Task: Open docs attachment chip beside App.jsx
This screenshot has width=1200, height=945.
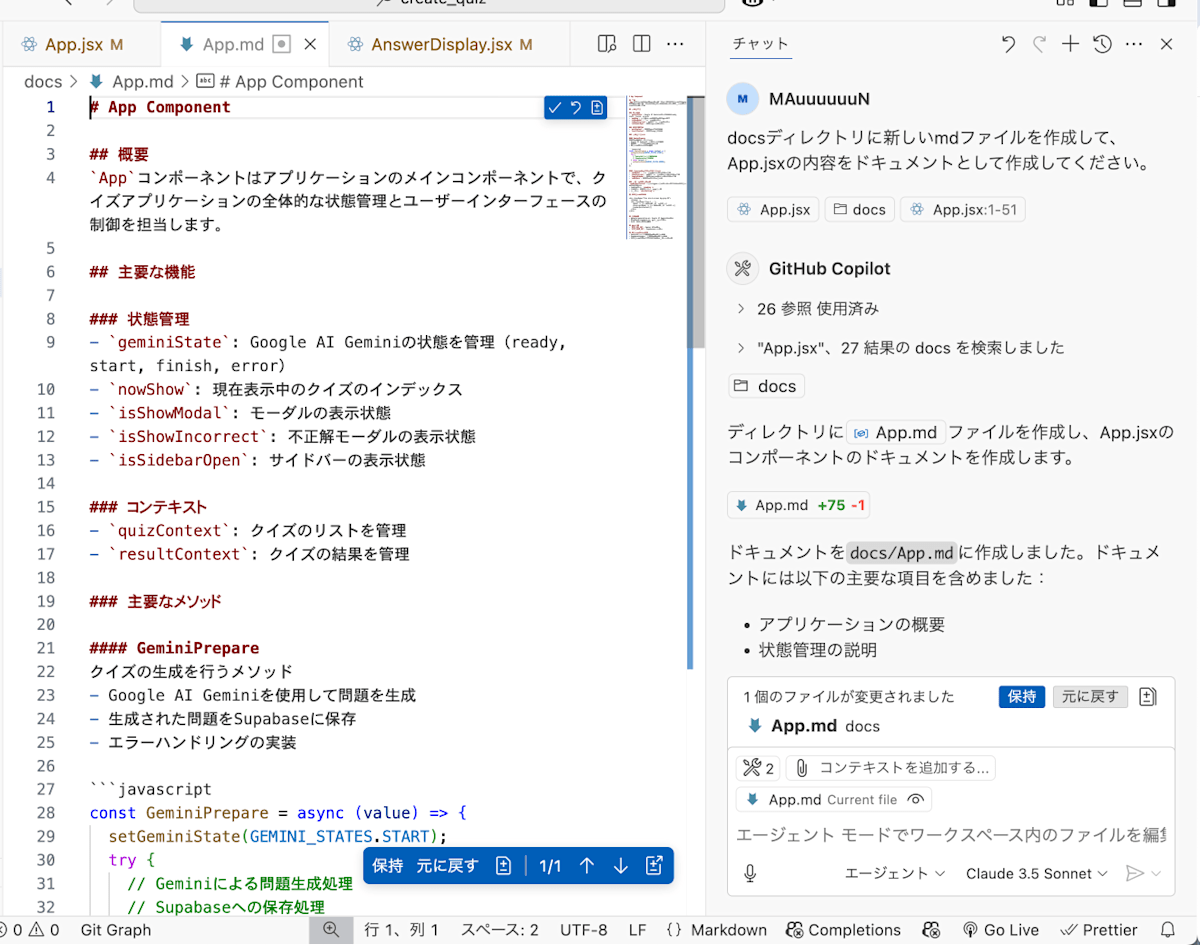Action: (x=859, y=210)
